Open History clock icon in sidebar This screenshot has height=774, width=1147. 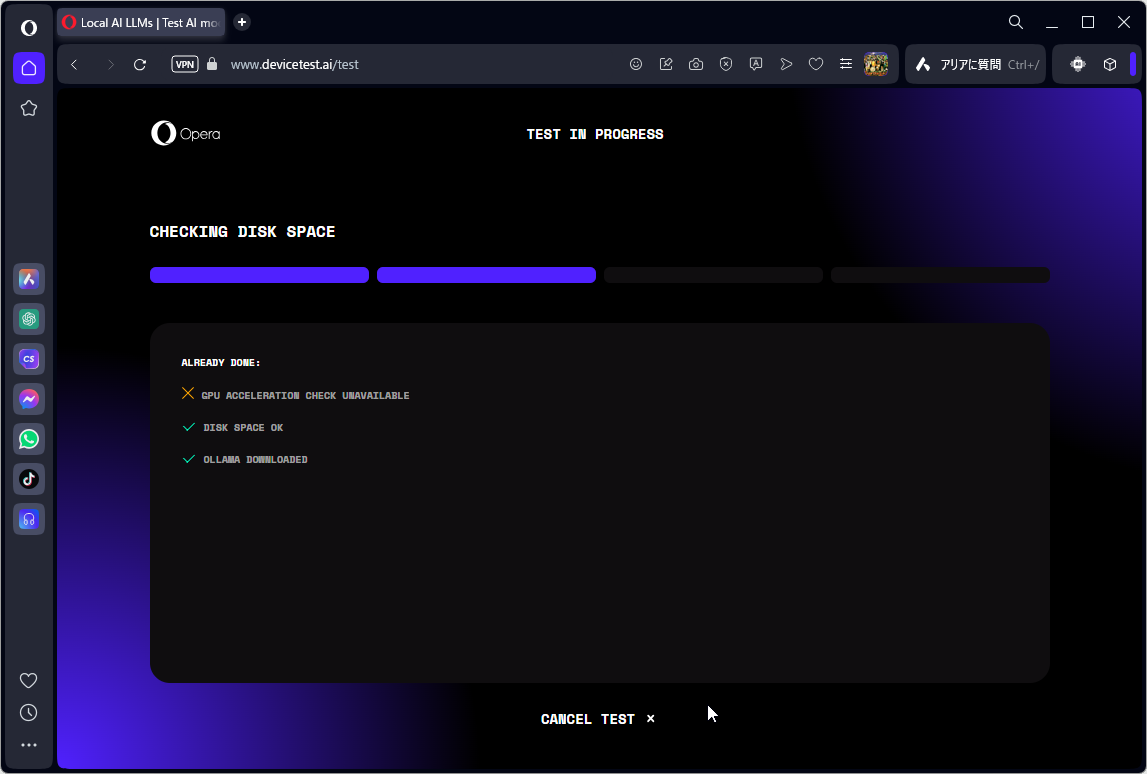tap(29, 713)
